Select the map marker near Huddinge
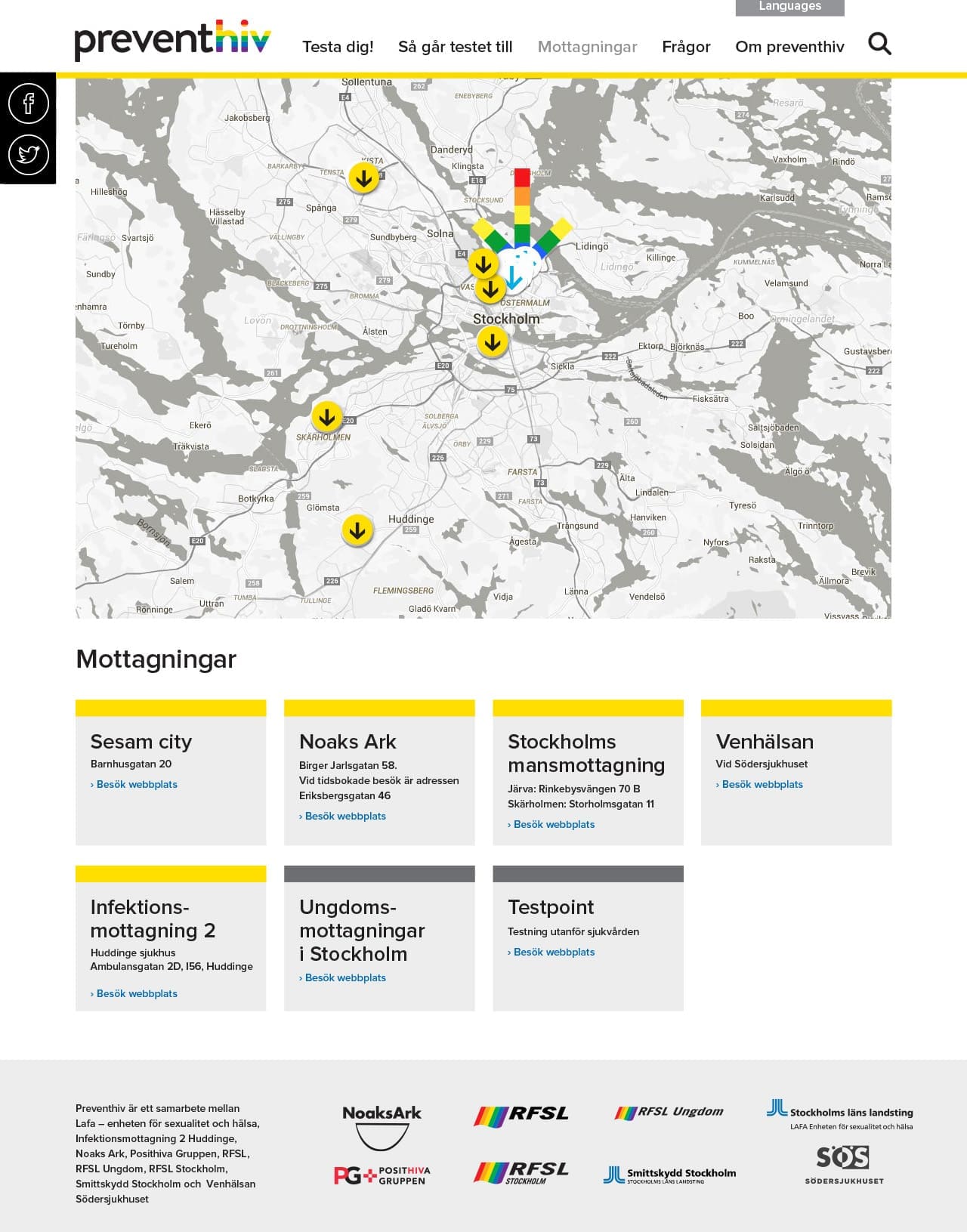 [x=357, y=531]
